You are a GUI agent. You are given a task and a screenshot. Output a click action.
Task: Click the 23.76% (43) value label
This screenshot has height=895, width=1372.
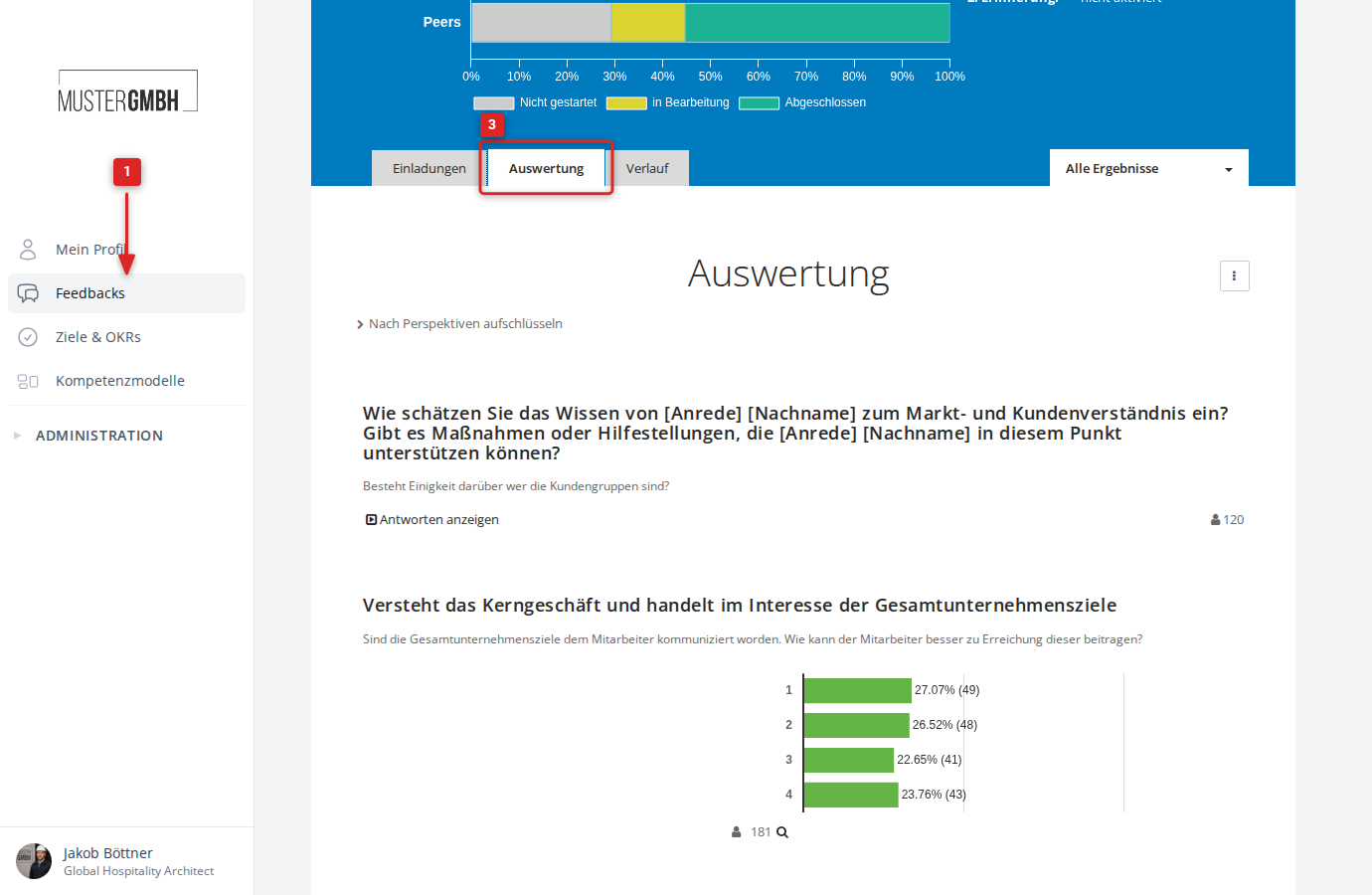tap(934, 795)
